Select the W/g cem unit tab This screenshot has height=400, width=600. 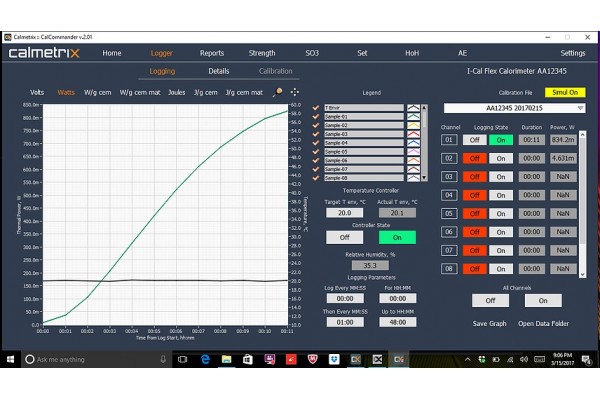(98, 92)
